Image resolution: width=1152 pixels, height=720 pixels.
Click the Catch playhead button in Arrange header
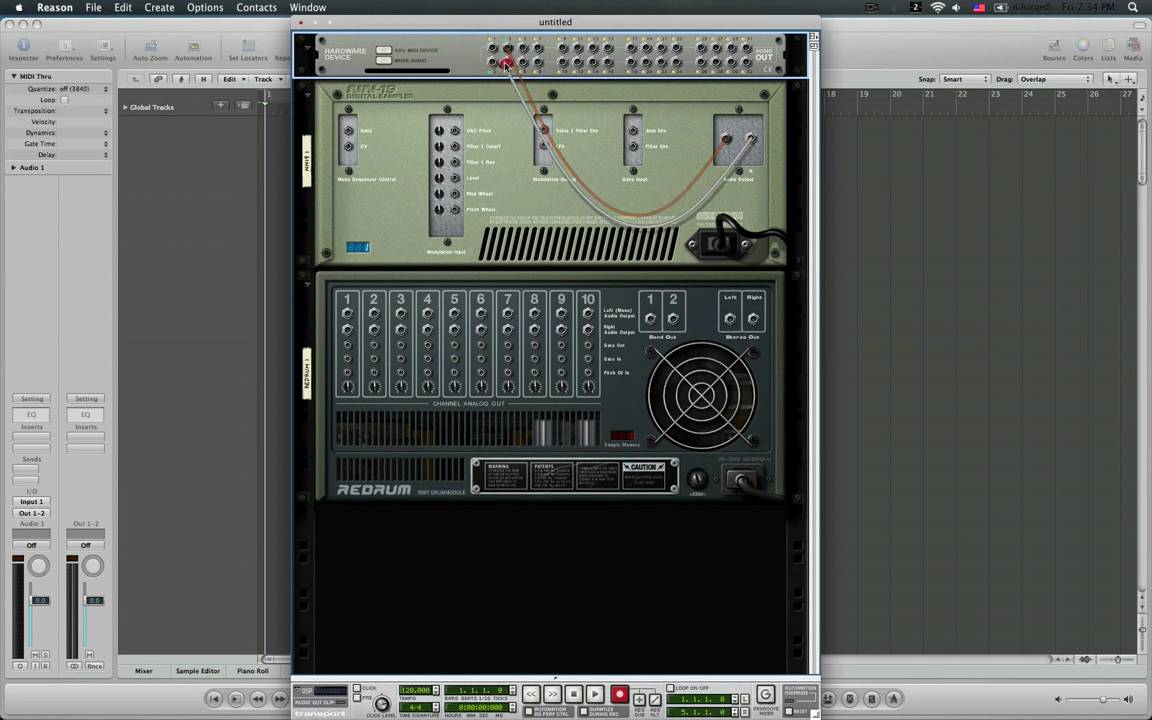click(x=181, y=79)
